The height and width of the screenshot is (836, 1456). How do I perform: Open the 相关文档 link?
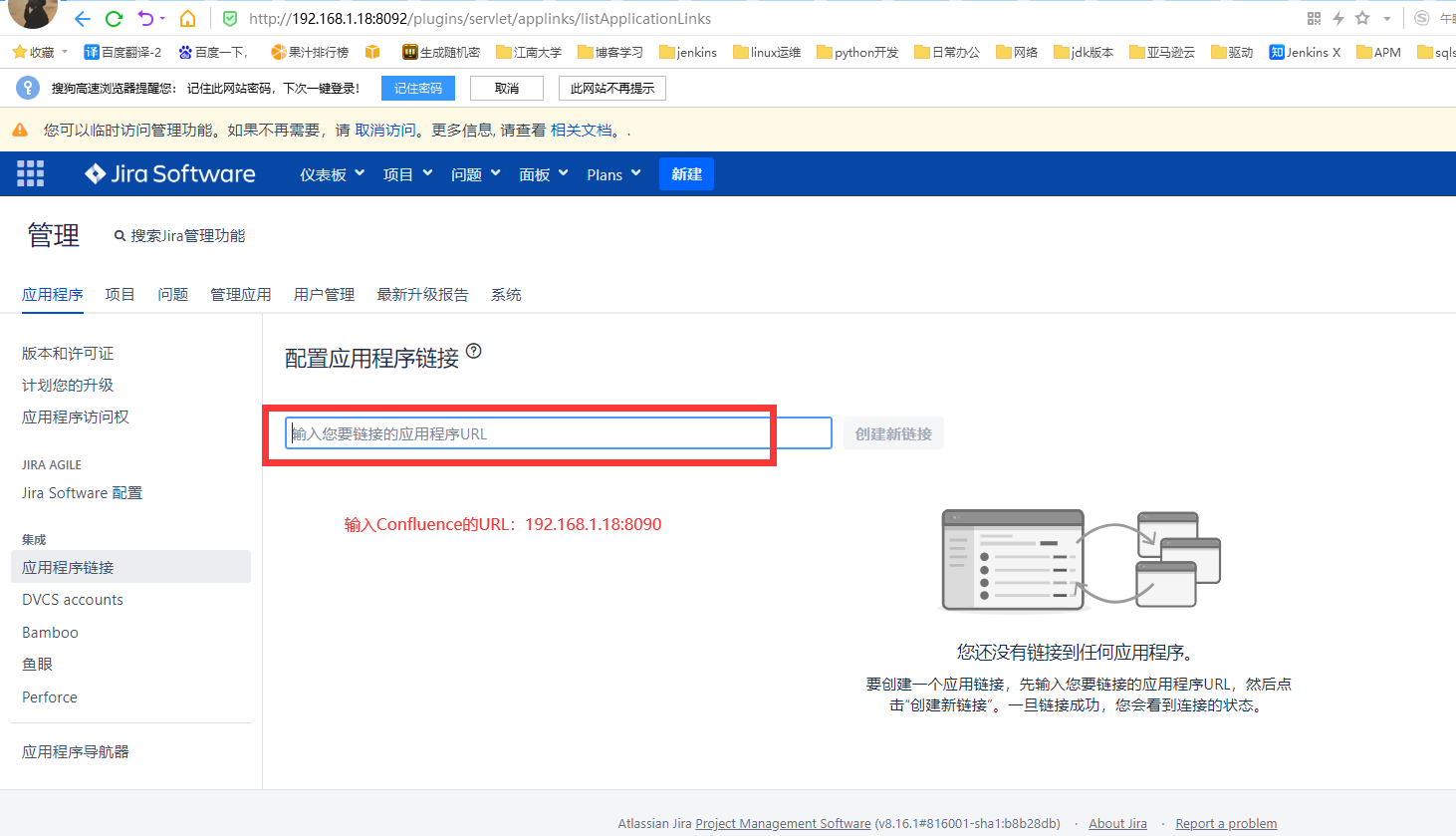(x=581, y=130)
